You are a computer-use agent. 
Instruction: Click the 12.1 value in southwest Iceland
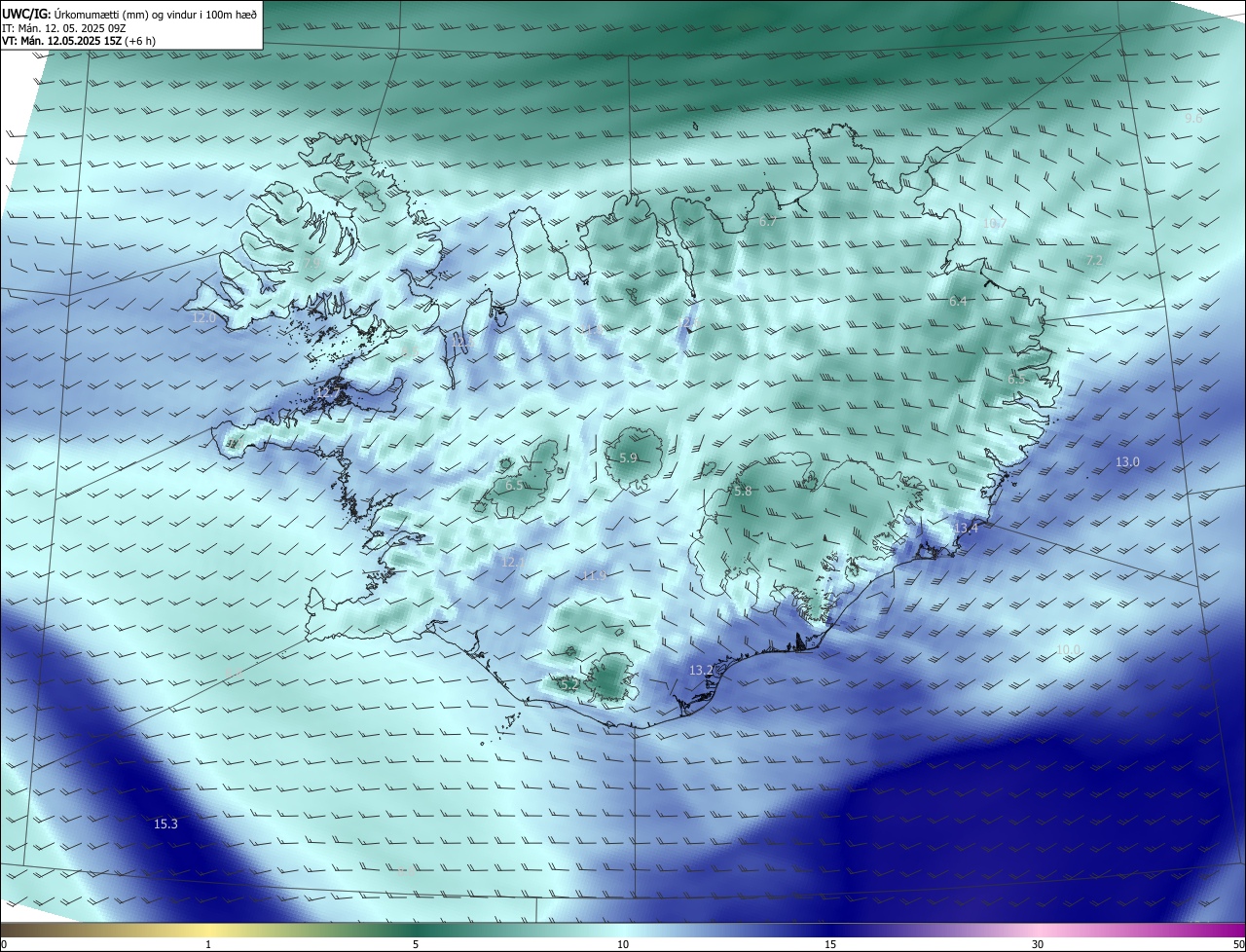[512, 562]
